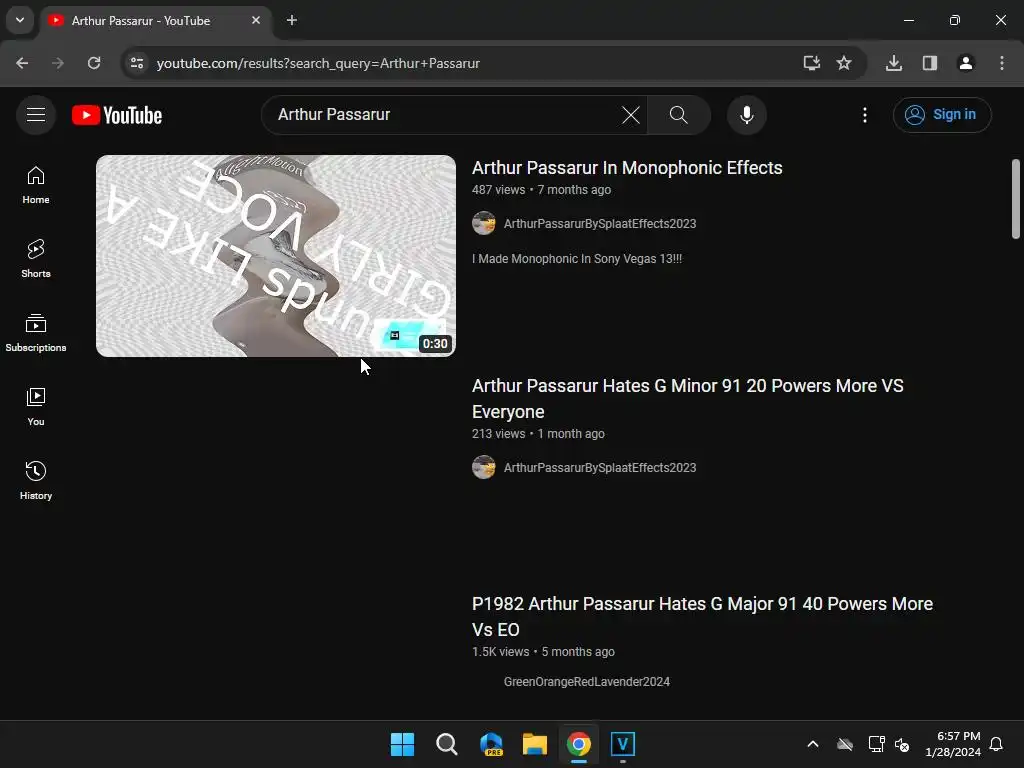This screenshot has height=768, width=1024.
Task: Open notifications bell in taskbar
Action: [997, 744]
